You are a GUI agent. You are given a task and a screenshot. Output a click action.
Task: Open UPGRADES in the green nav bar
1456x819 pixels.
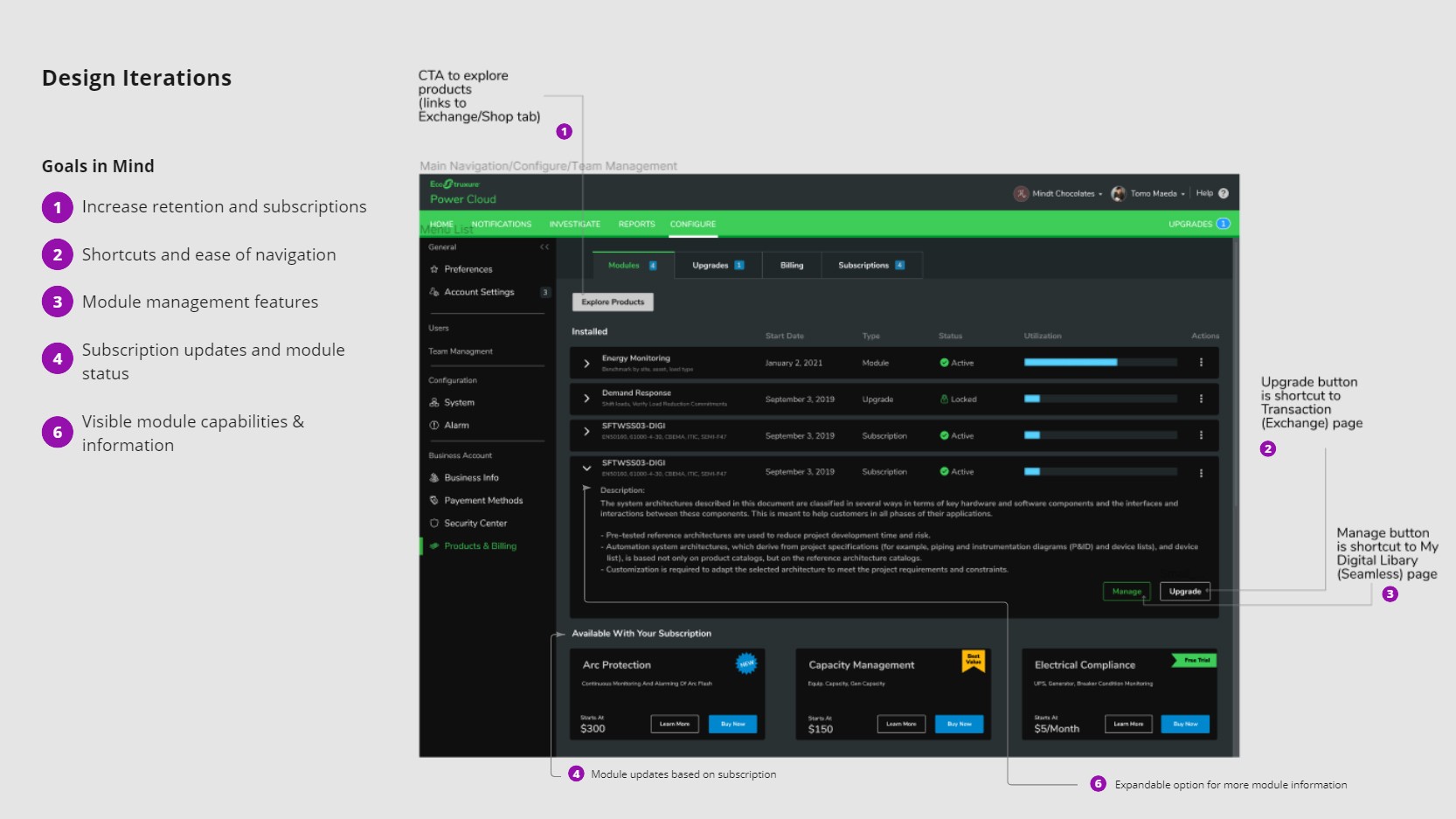click(1199, 225)
